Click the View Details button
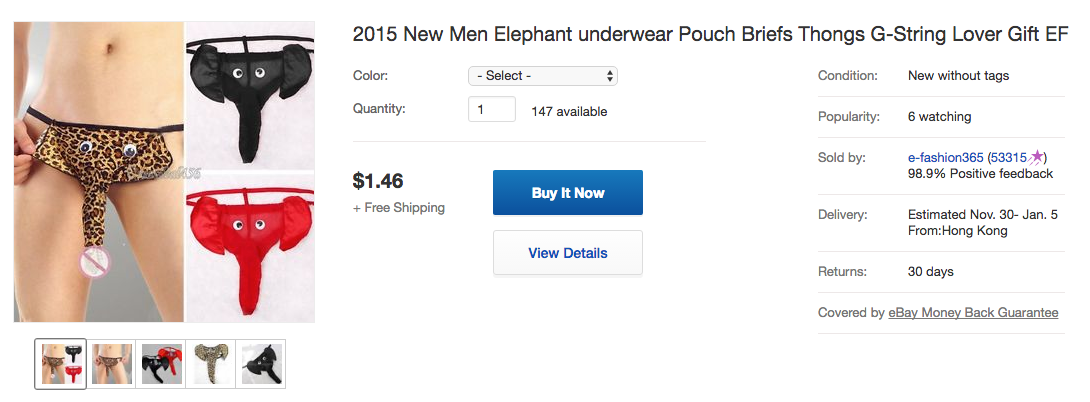 pos(567,253)
